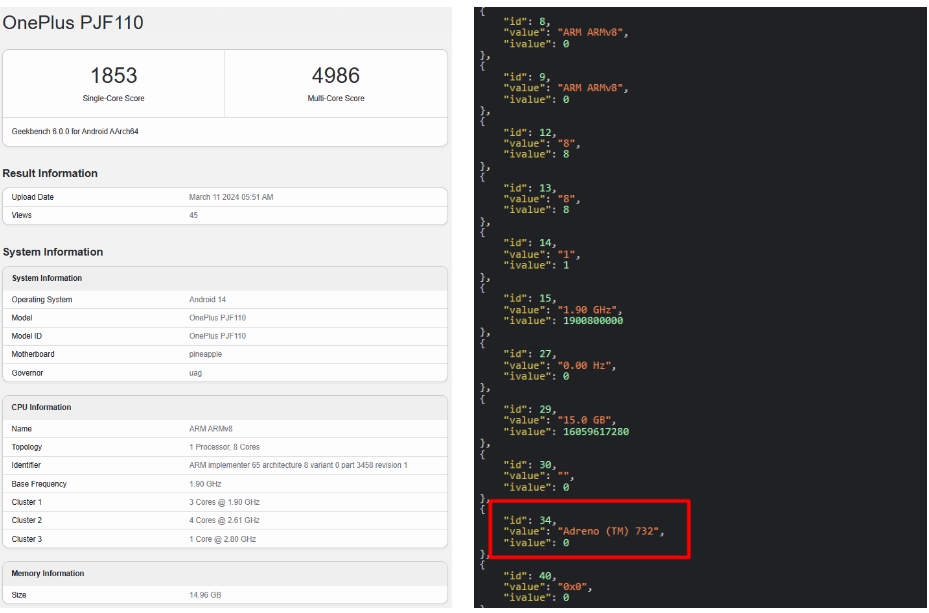Select the "1.90 GHz" Base Frequency value
The image size is (929, 613).
coord(206,484)
